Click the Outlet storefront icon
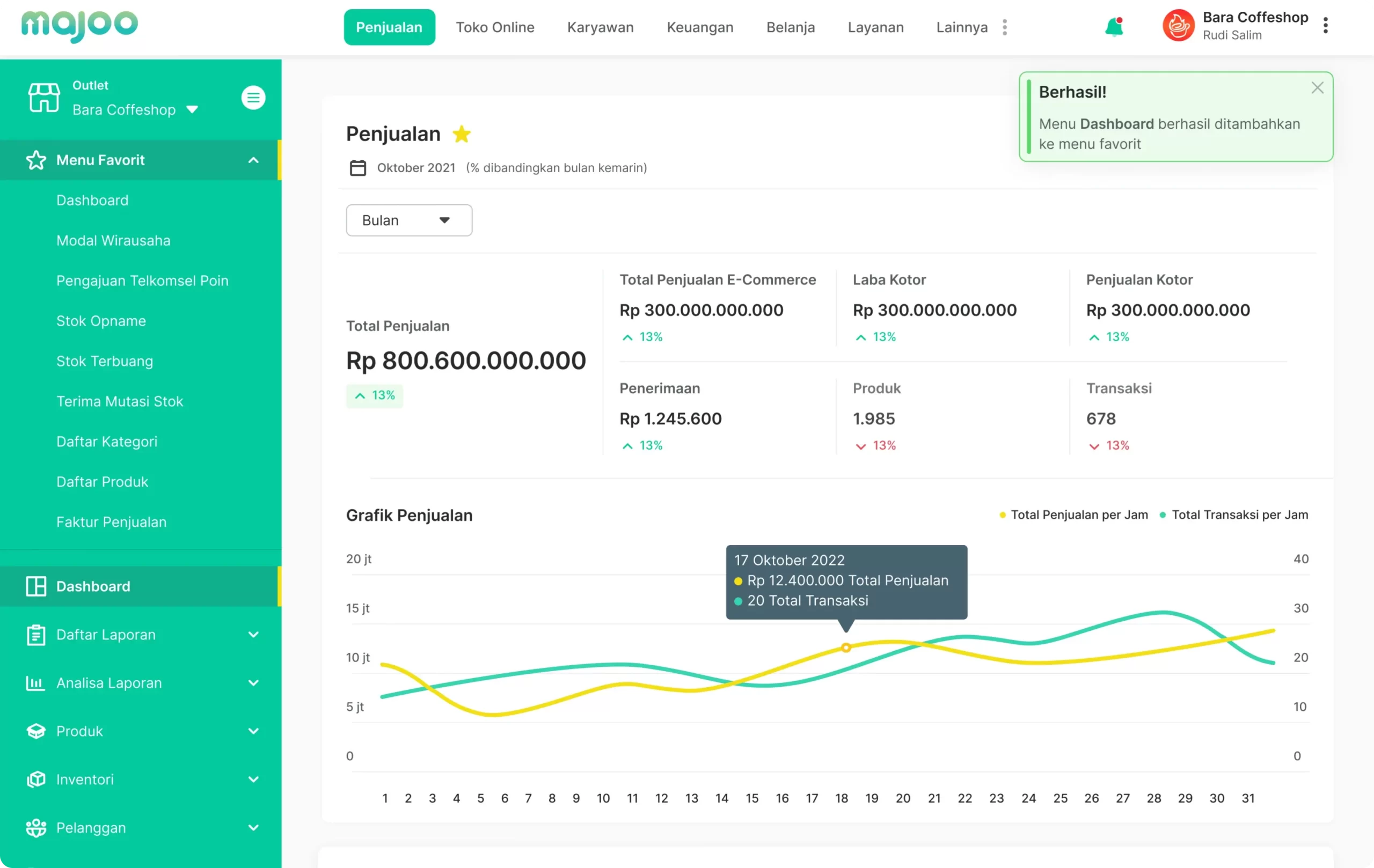 pyautogui.click(x=44, y=98)
